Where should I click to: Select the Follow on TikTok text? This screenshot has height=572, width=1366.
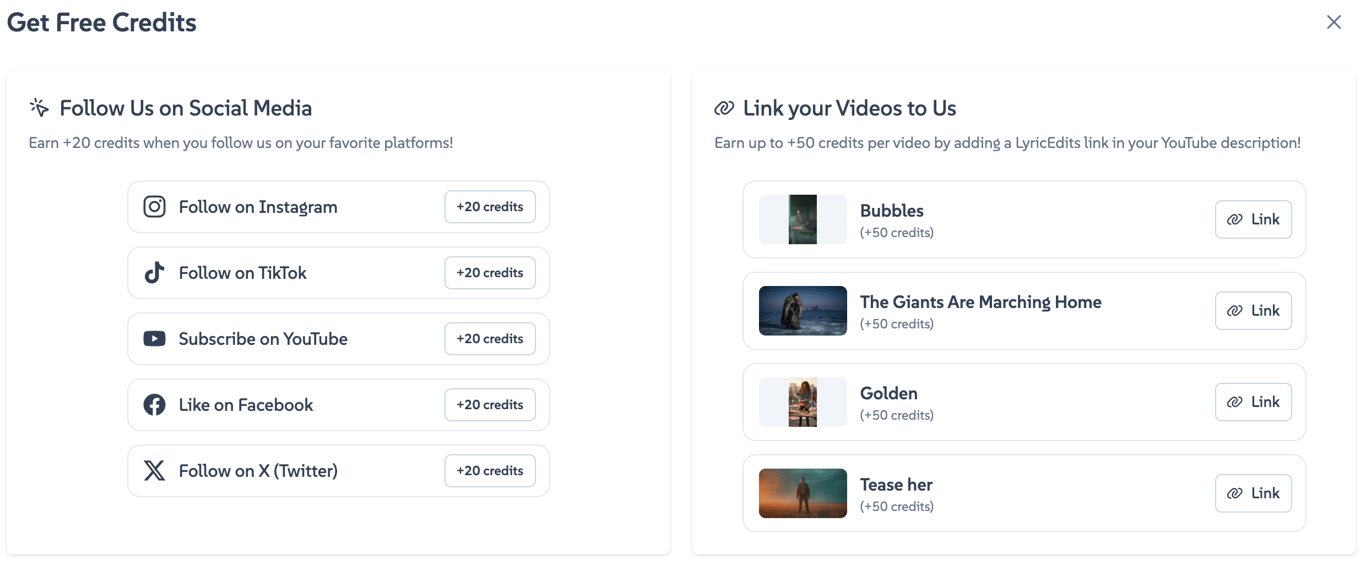243,273
